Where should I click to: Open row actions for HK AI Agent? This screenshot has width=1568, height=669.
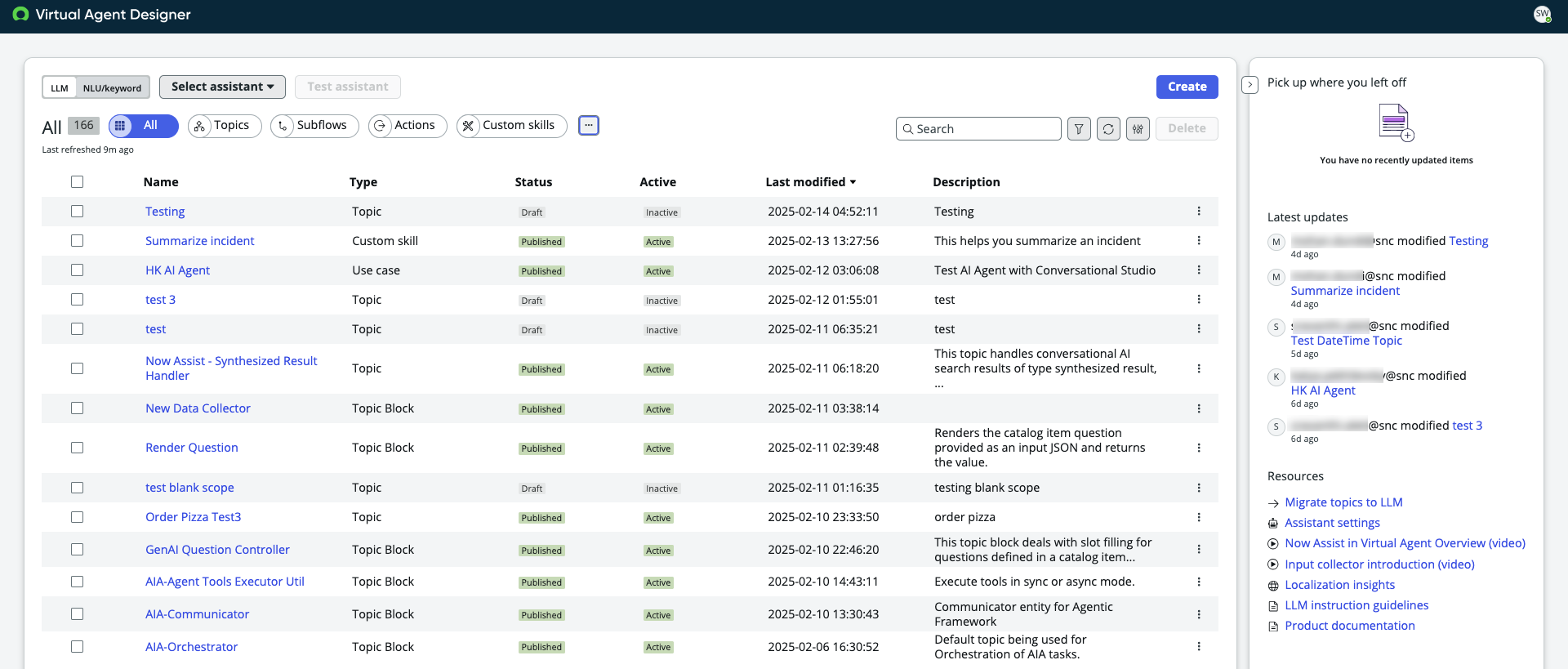(1199, 270)
